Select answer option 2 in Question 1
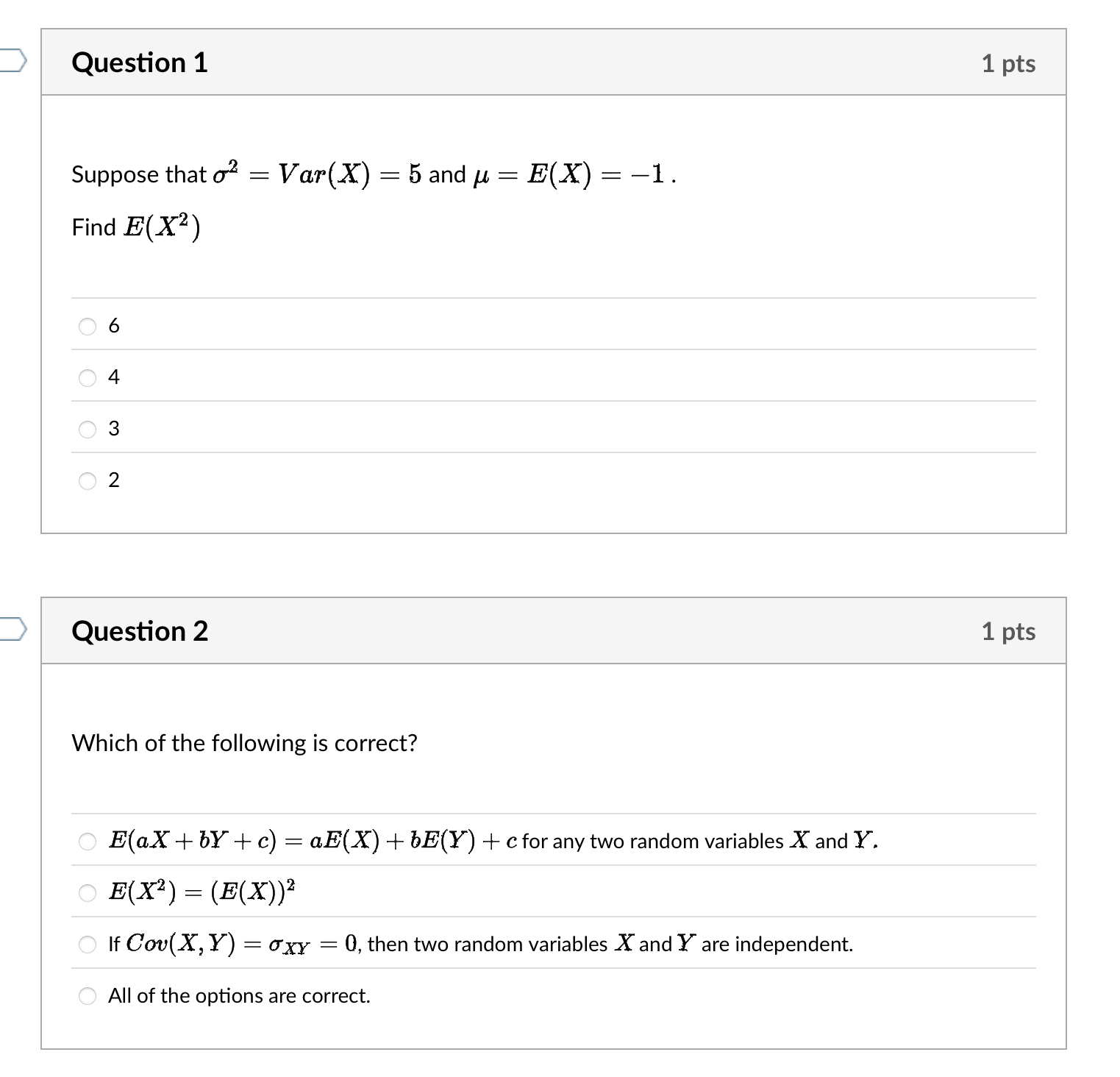 (88, 480)
